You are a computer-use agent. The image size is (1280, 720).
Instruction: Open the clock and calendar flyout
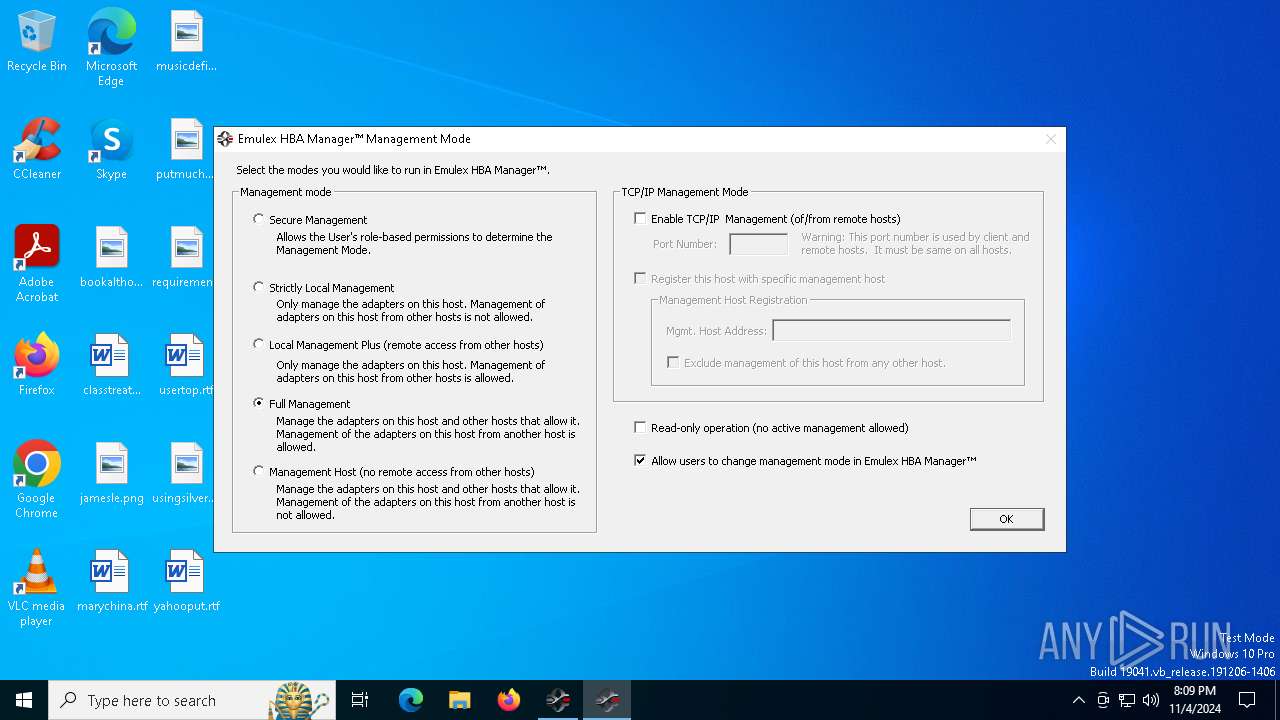1195,700
